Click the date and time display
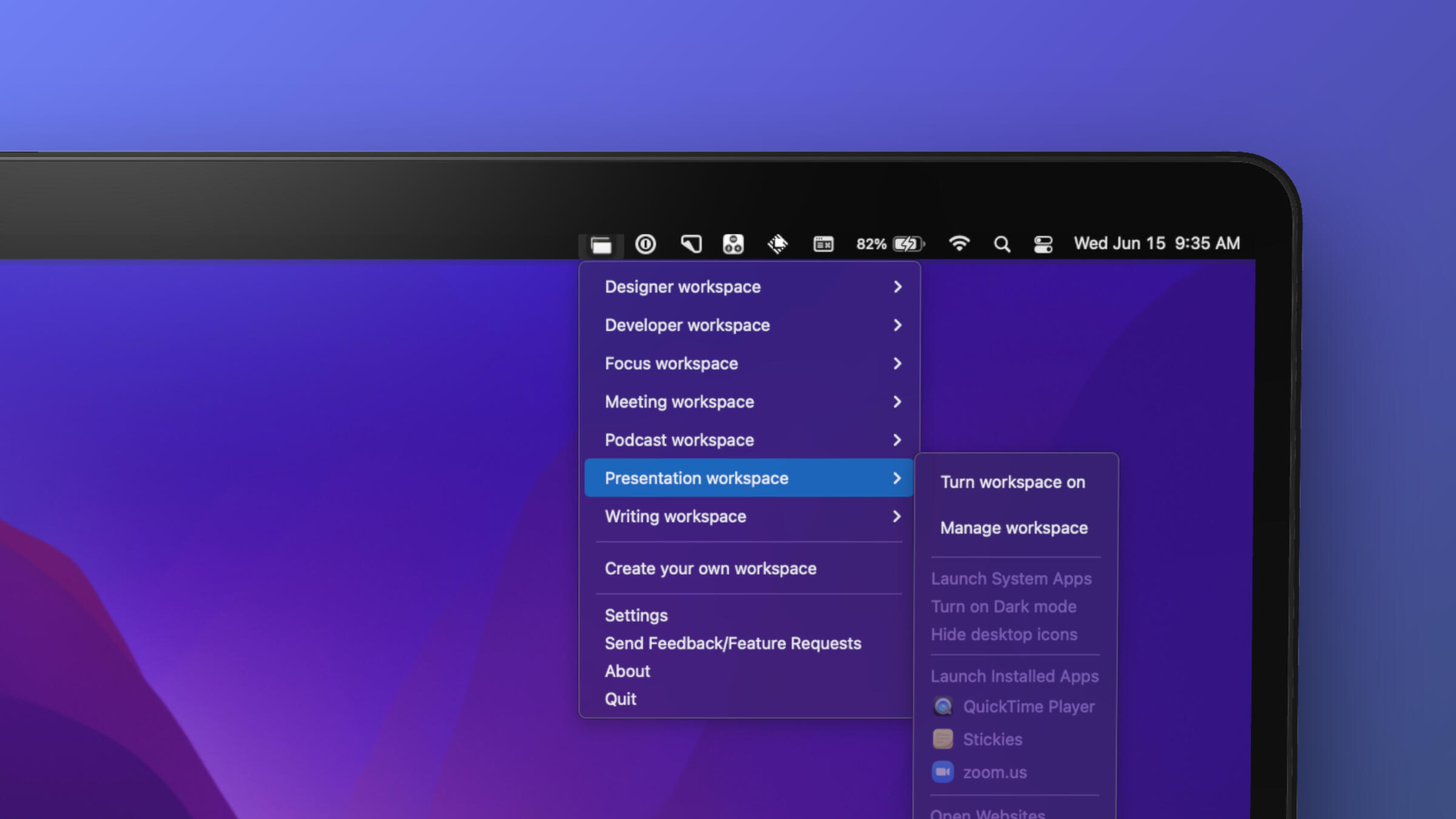Image resolution: width=1456 pixels, height=819 pixels. 1156,243
